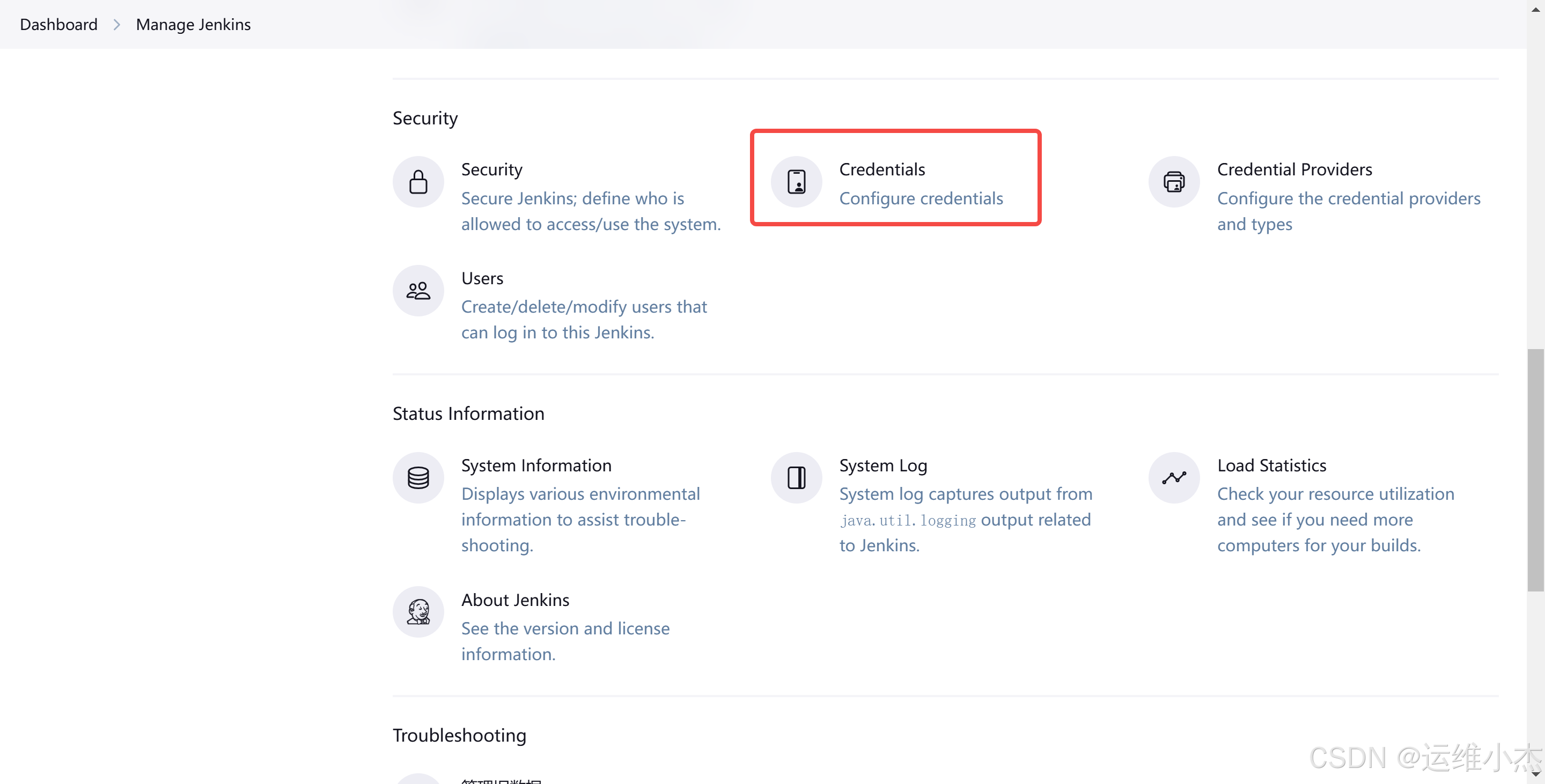Screen dimensions: 1545x784
Task: Click the vertical scrollbar thumb
Action: tap(1535, 469)
